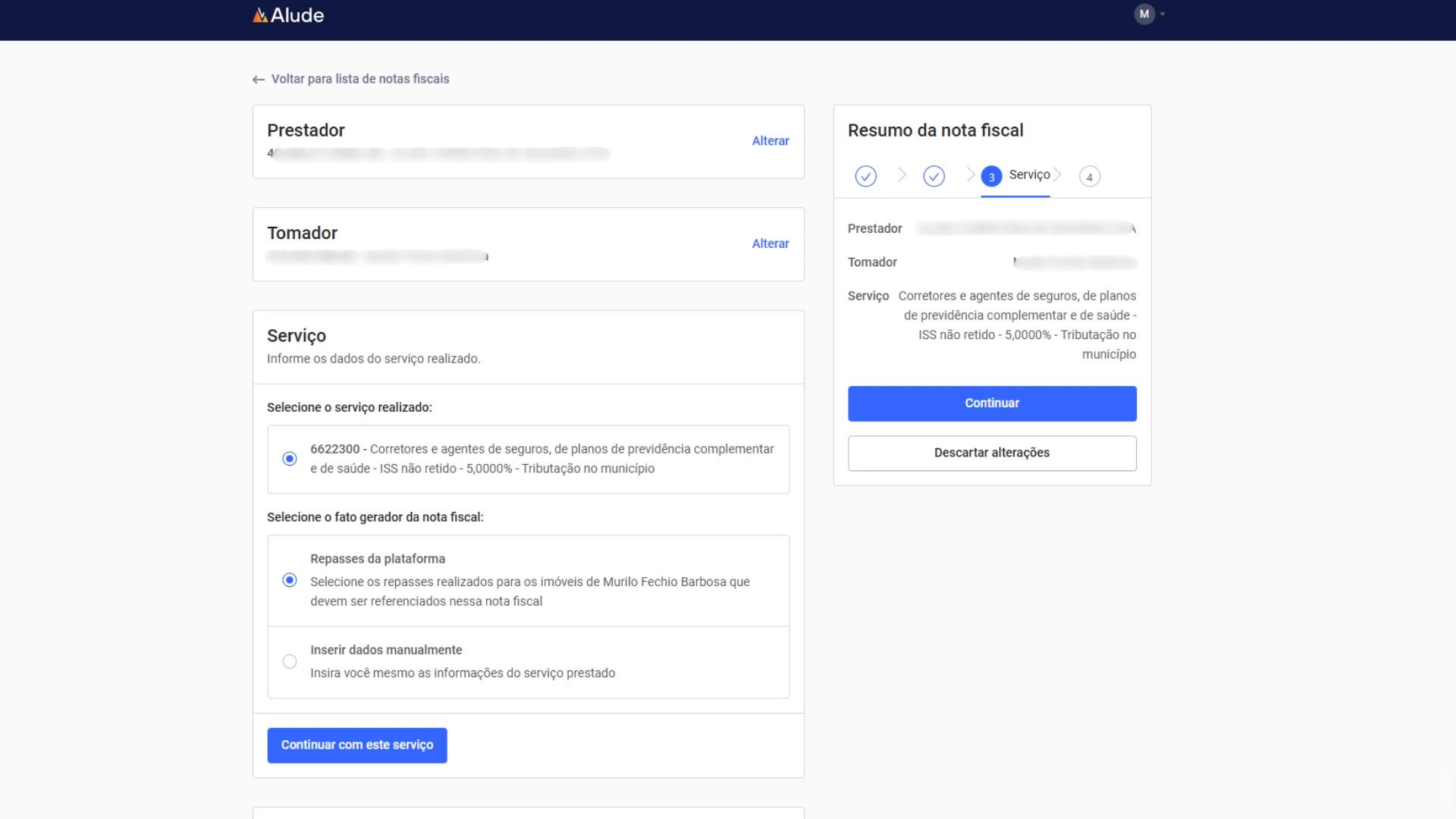1456x819 pixels.
Task: Click Alterar in the Prestador card
Action: (770, 141)
